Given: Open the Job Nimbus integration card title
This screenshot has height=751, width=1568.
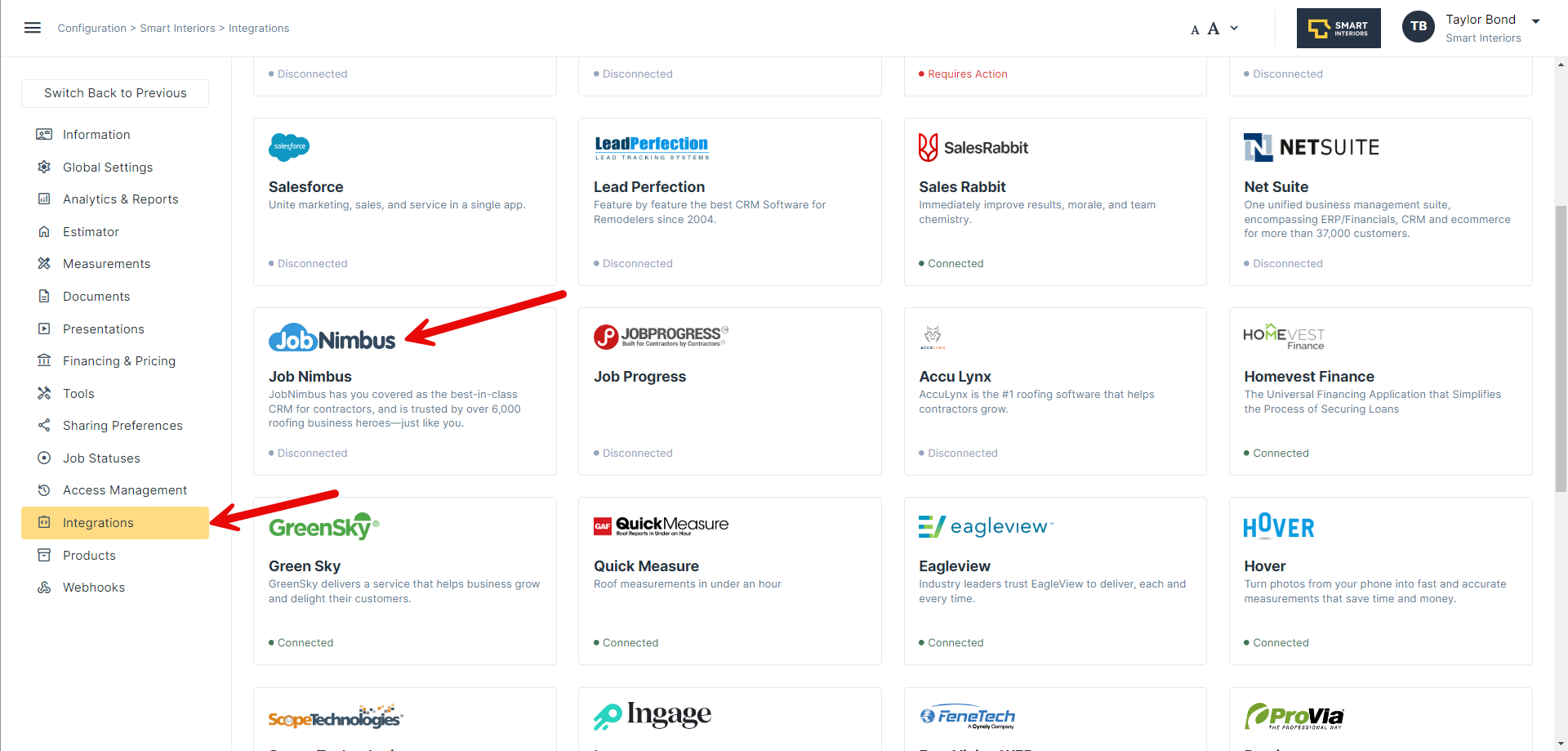Looking at the screenshot, I should tap(310, 377).
